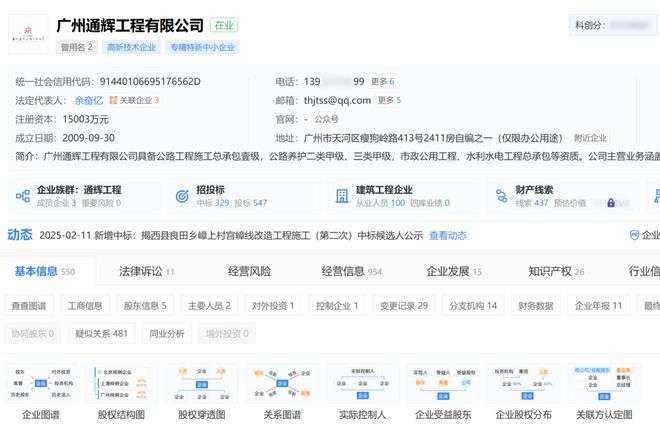Switch to the 经营风险 tab

[250, 271]
